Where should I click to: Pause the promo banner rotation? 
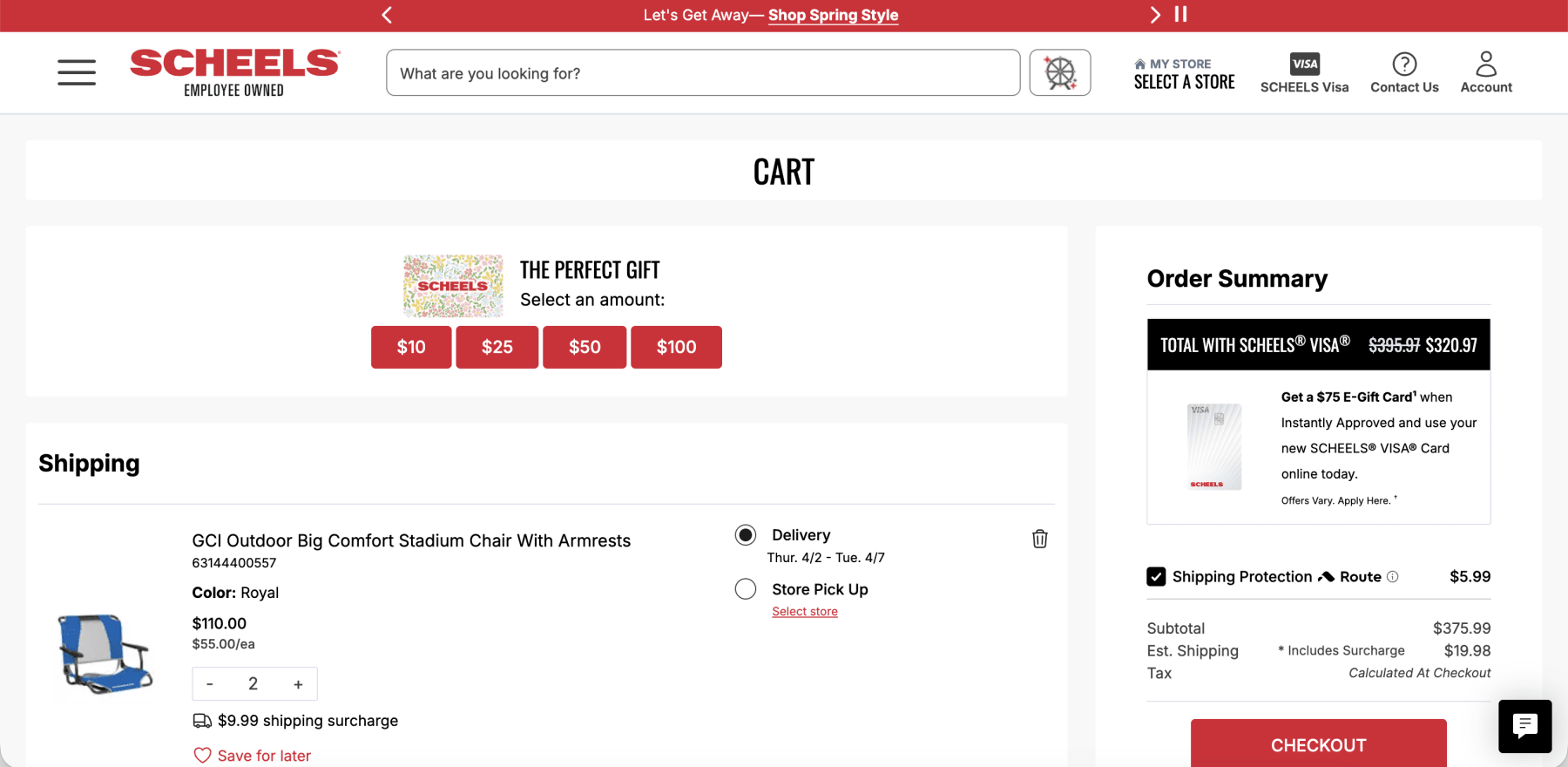pos(1181,14)
